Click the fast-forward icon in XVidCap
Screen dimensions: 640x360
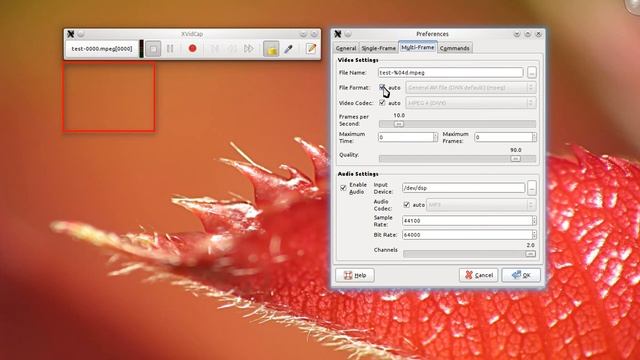pos(248,49)
